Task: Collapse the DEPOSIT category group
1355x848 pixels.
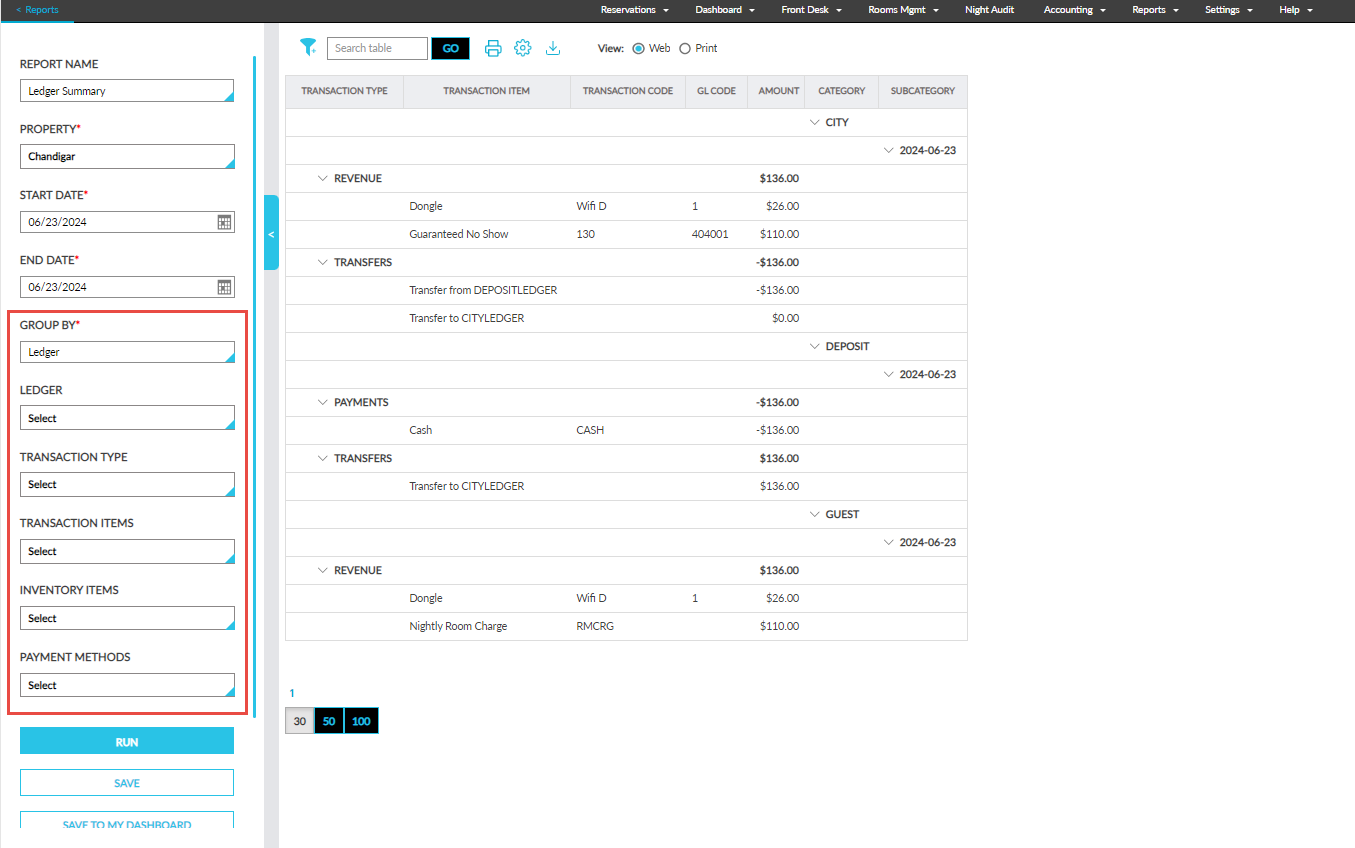Action: (814, 346)
